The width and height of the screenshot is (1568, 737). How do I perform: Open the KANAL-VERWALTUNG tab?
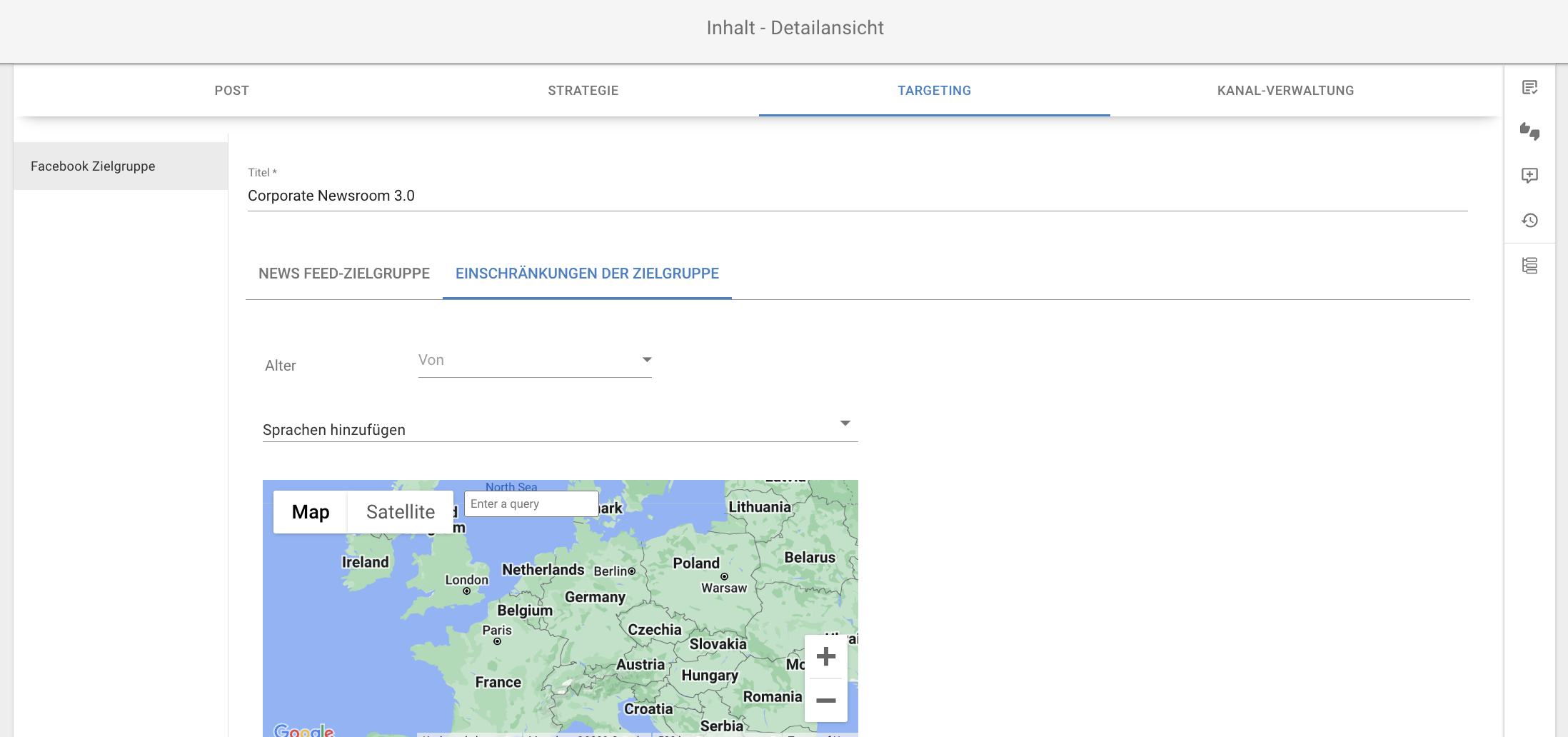point(1286,91)
